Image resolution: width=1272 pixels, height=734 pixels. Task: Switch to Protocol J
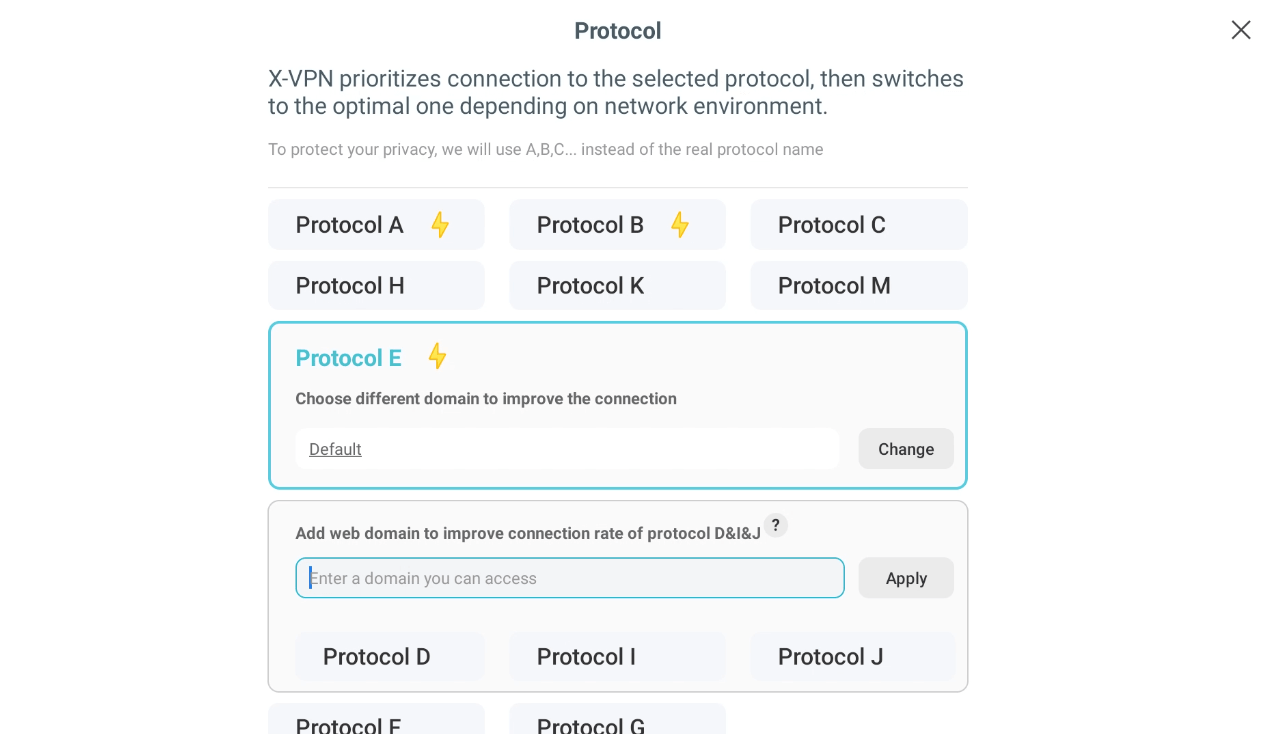(x=852, y=657)
